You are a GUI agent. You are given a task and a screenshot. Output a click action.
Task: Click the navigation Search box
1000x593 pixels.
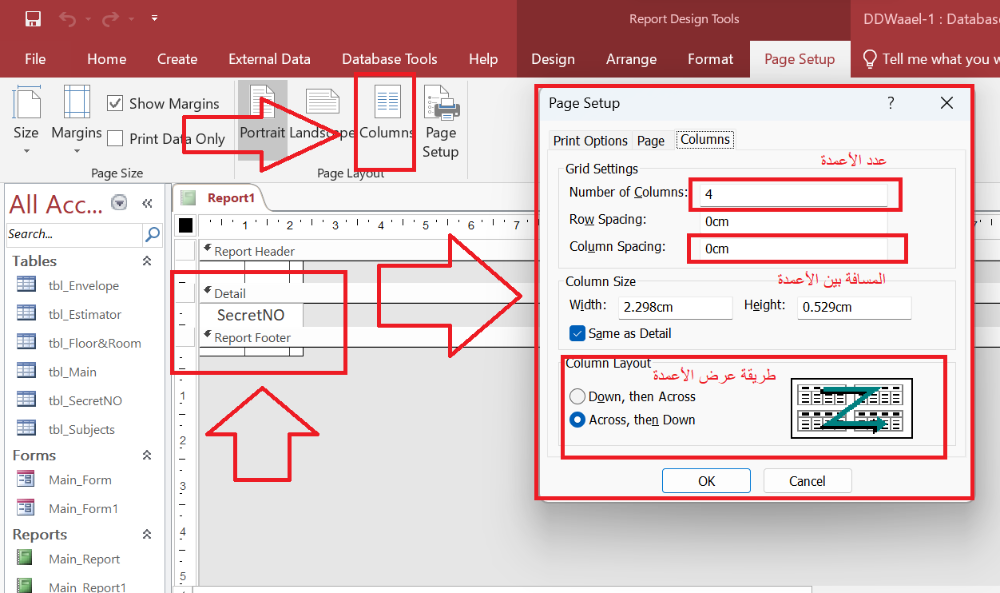tap(74, 234)
